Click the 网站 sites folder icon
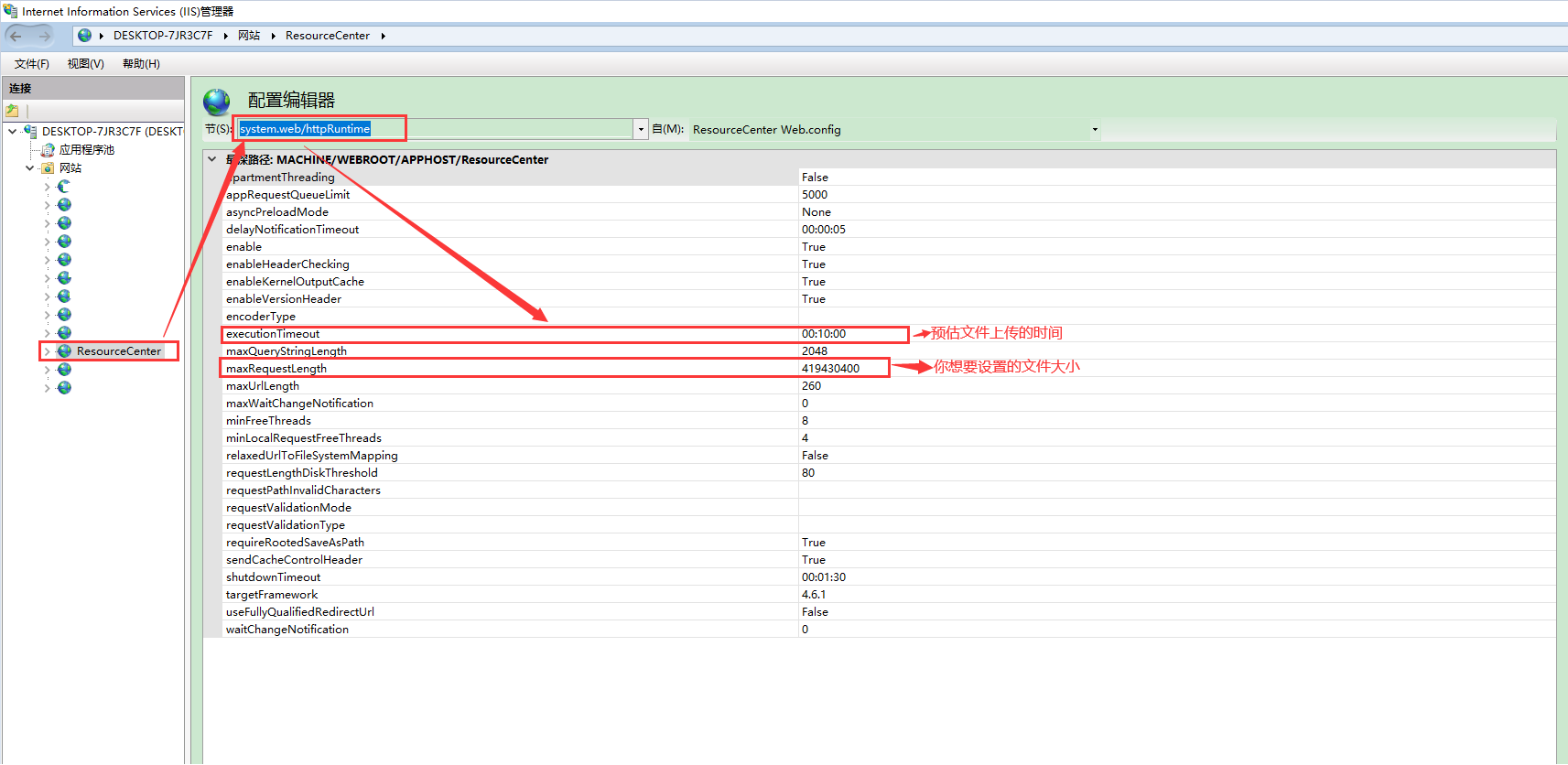The width and height of the screenshot is (1568, 765). click(48, 168)
